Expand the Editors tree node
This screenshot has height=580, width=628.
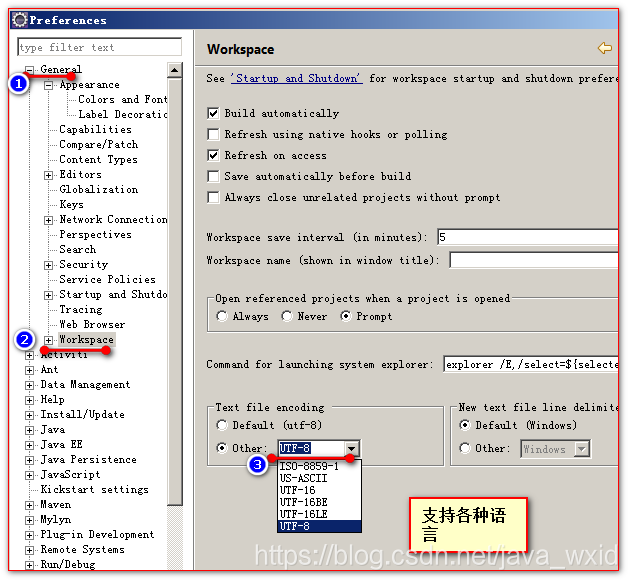click(x=48, y=175)
